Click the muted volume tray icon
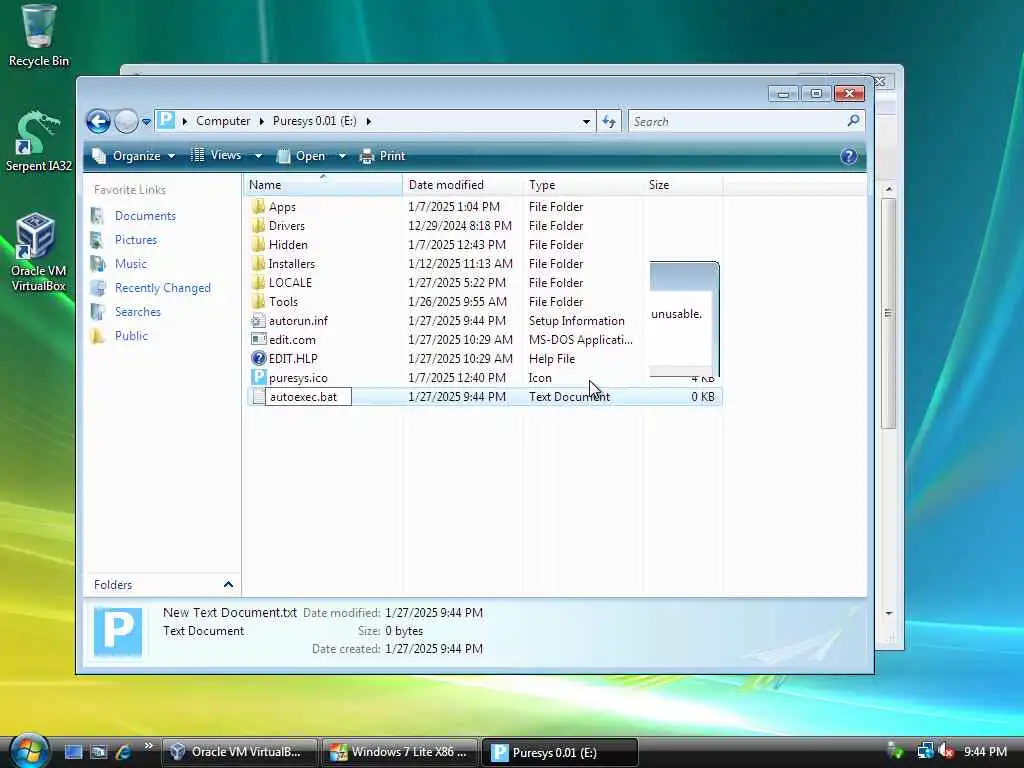The height and width of the screenshot is (768, 1024). 946,752
